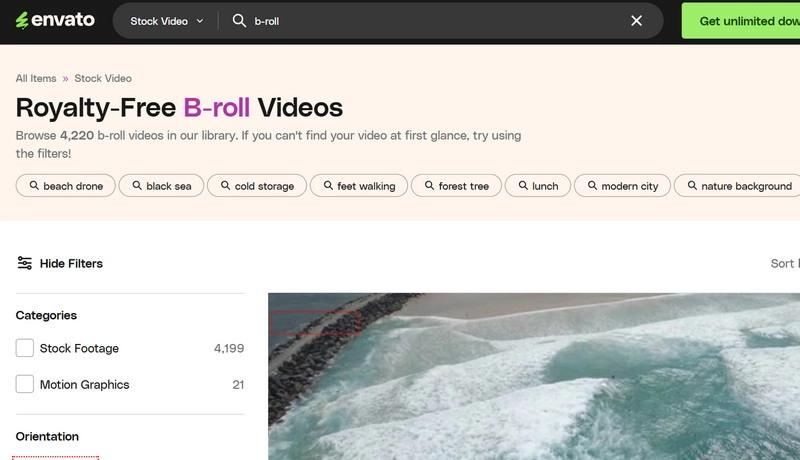This screenshot has width=800, height=460.
Task: Click Get unlimited downloads button
Action: [x=741, y=21]
